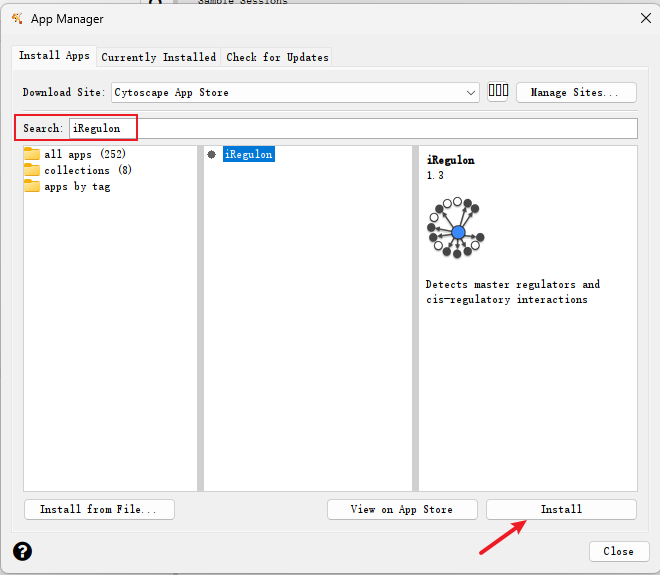Viewport: 660px width, 575px height.
Task: Select the Install Apps tab
Action: point(54,56)
